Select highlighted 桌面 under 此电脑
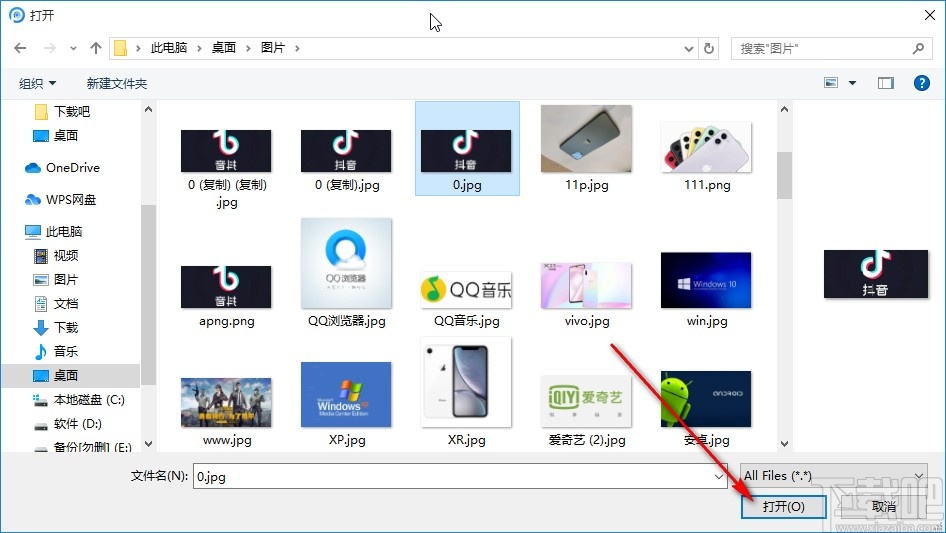Screen dimensions: 946x533 (x=71, y=375)
